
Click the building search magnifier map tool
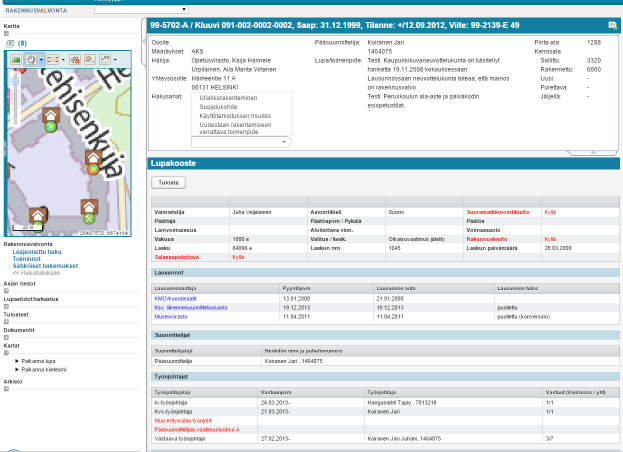(x=90, y=60)
